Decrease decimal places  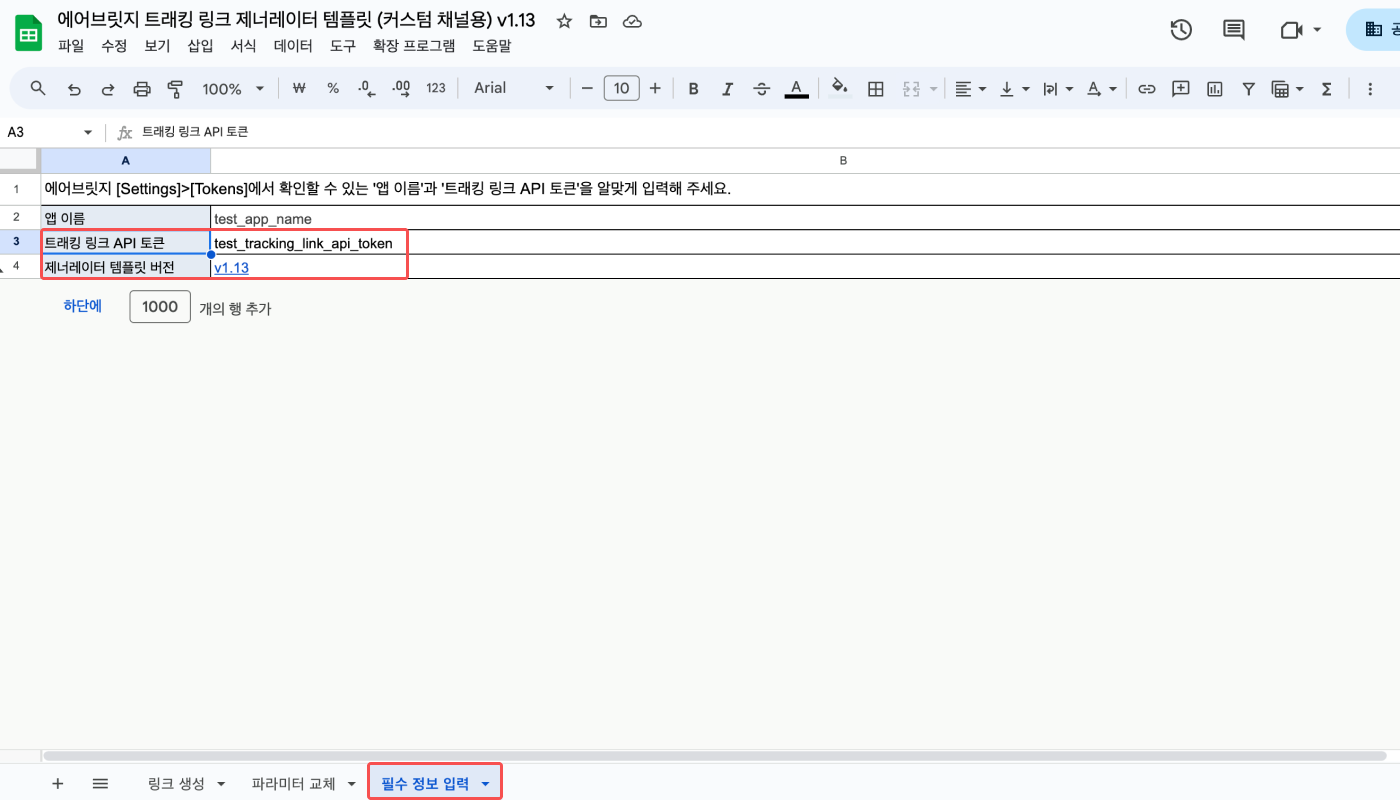(367, 88)
